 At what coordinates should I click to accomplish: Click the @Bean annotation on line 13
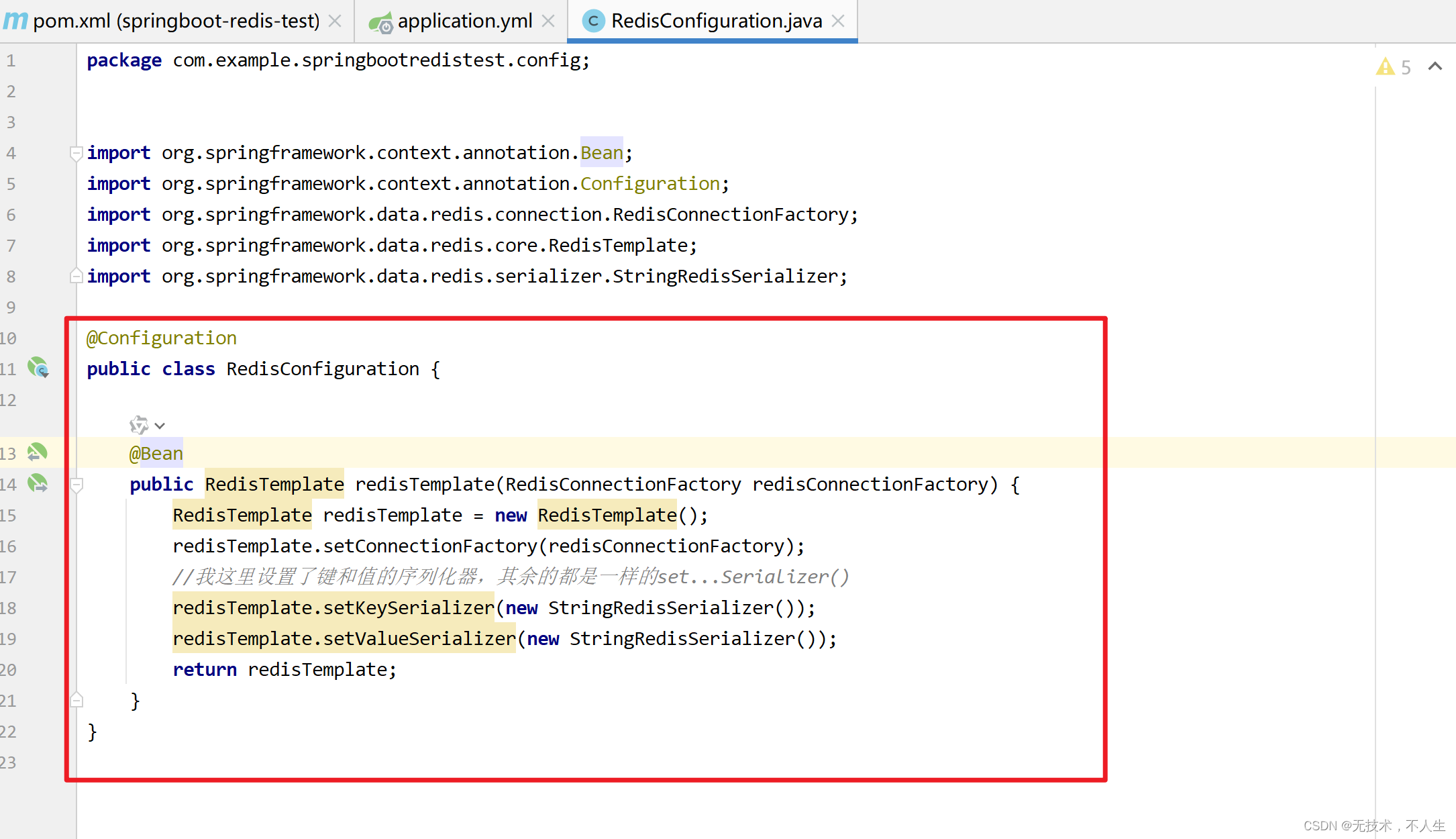click(156, 454)
